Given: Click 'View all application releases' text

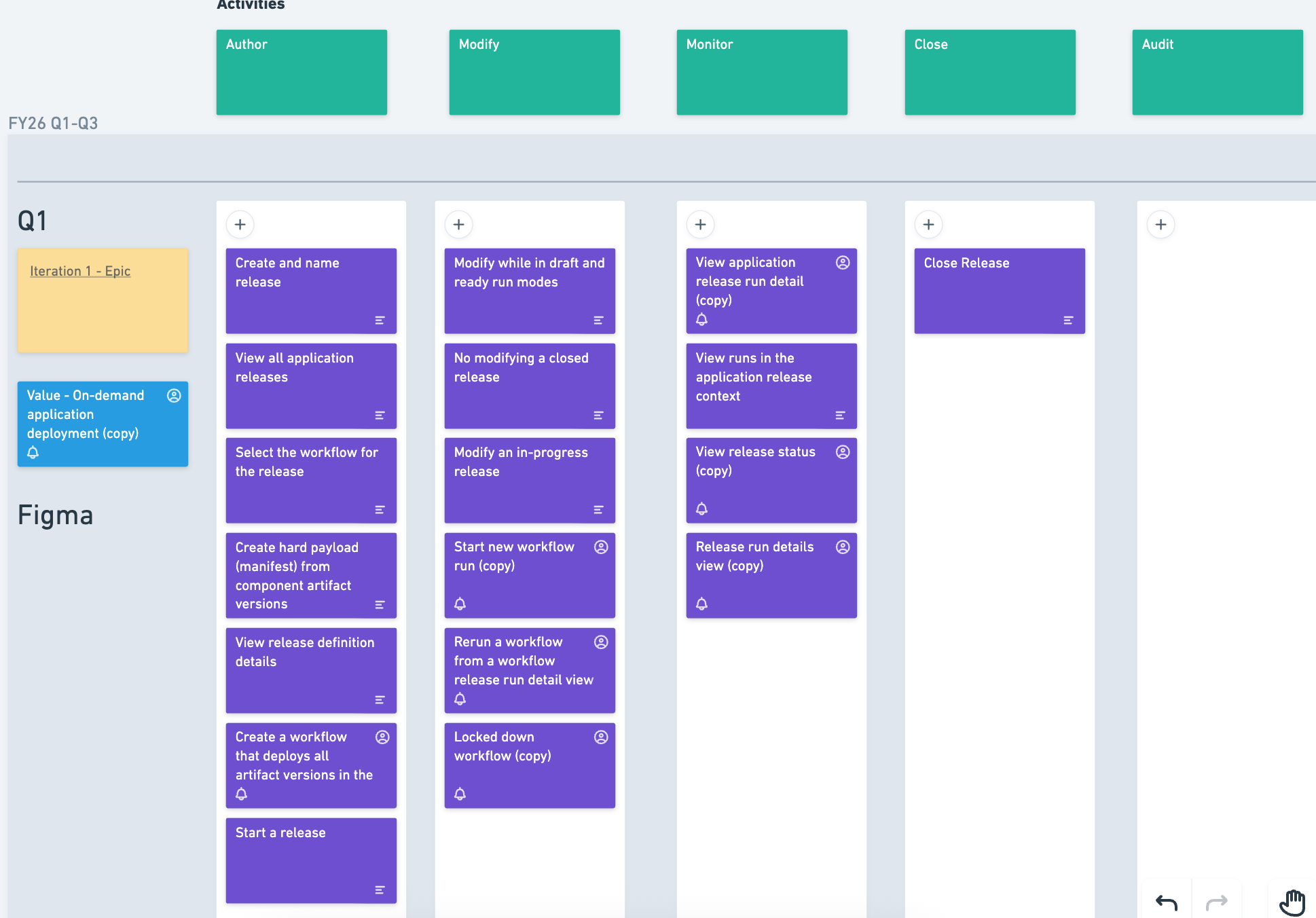Looking at the screenshot, I should [x=295, y=367].
